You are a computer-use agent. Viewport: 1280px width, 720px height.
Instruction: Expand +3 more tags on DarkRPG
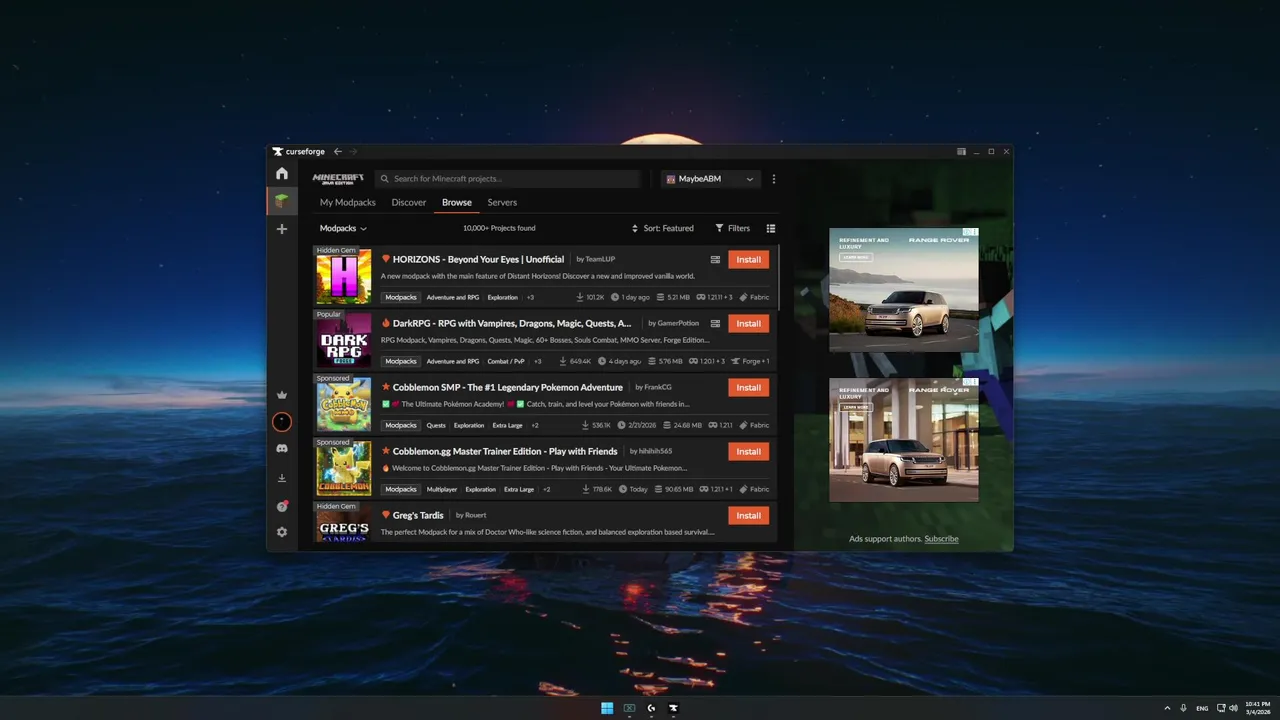click(x=537, y=361)
